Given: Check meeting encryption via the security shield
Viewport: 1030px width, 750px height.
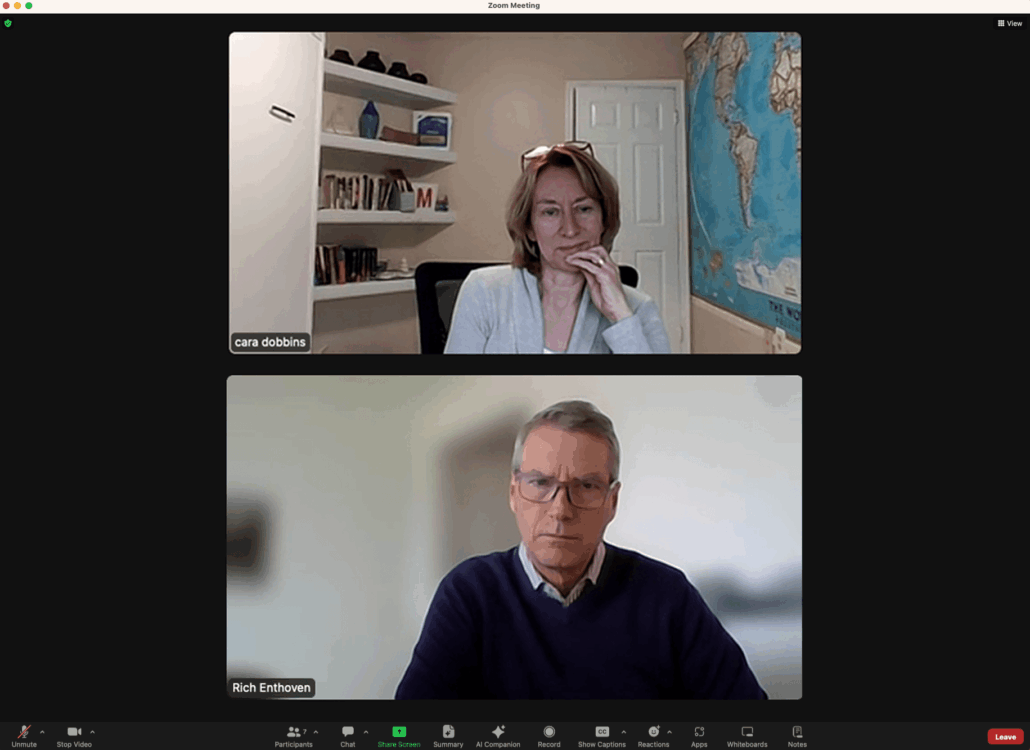Looking at the screenshot, I should (x=8, y=22).
